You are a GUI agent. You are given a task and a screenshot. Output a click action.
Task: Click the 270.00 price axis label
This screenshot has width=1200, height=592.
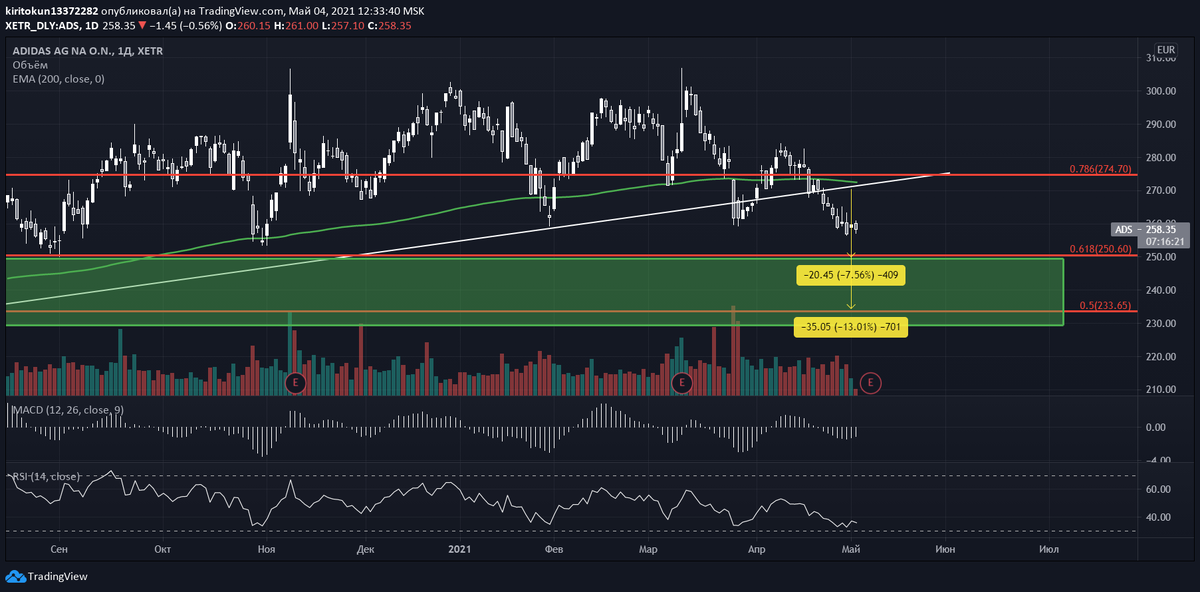[1161, 190]
